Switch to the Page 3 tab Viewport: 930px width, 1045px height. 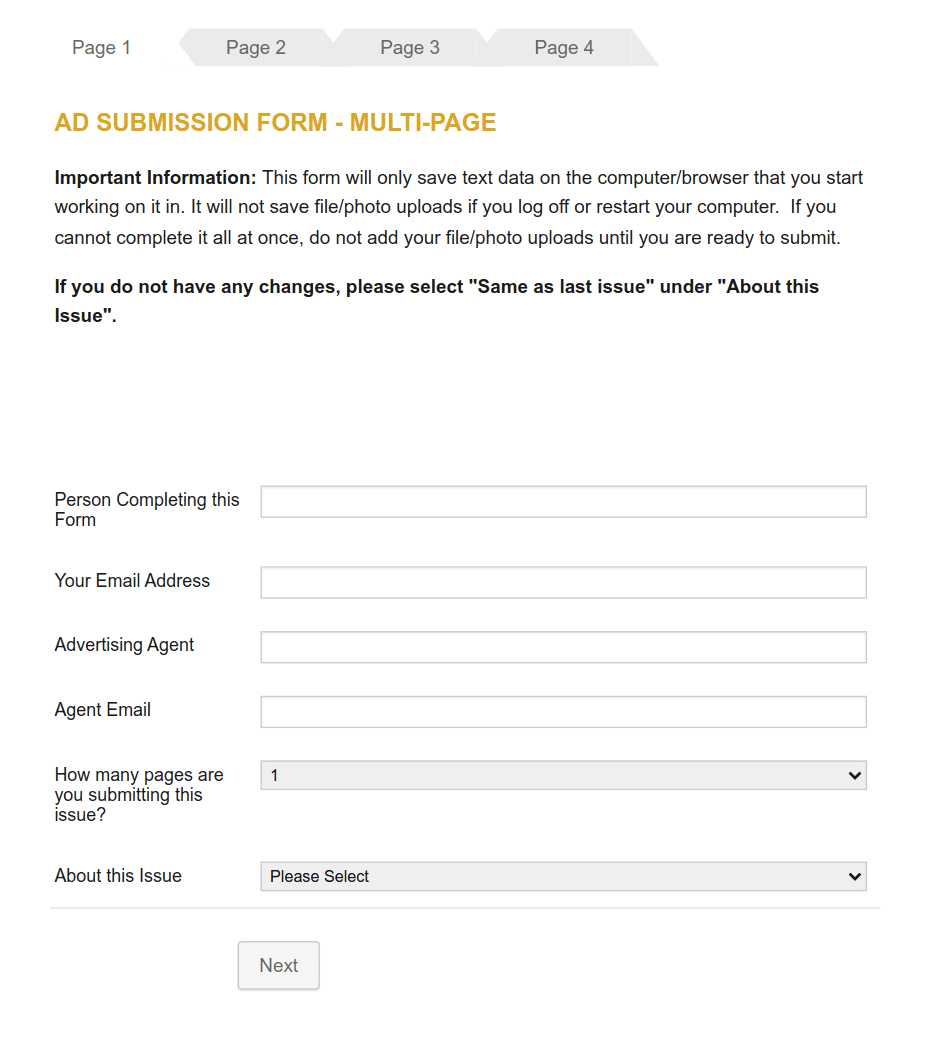click(409, 47)
